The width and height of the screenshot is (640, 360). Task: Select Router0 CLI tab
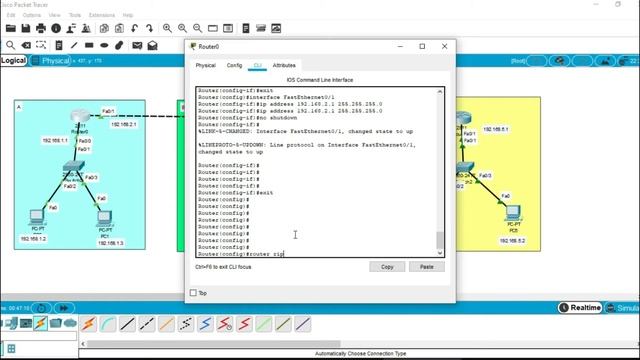click(258, 65)
